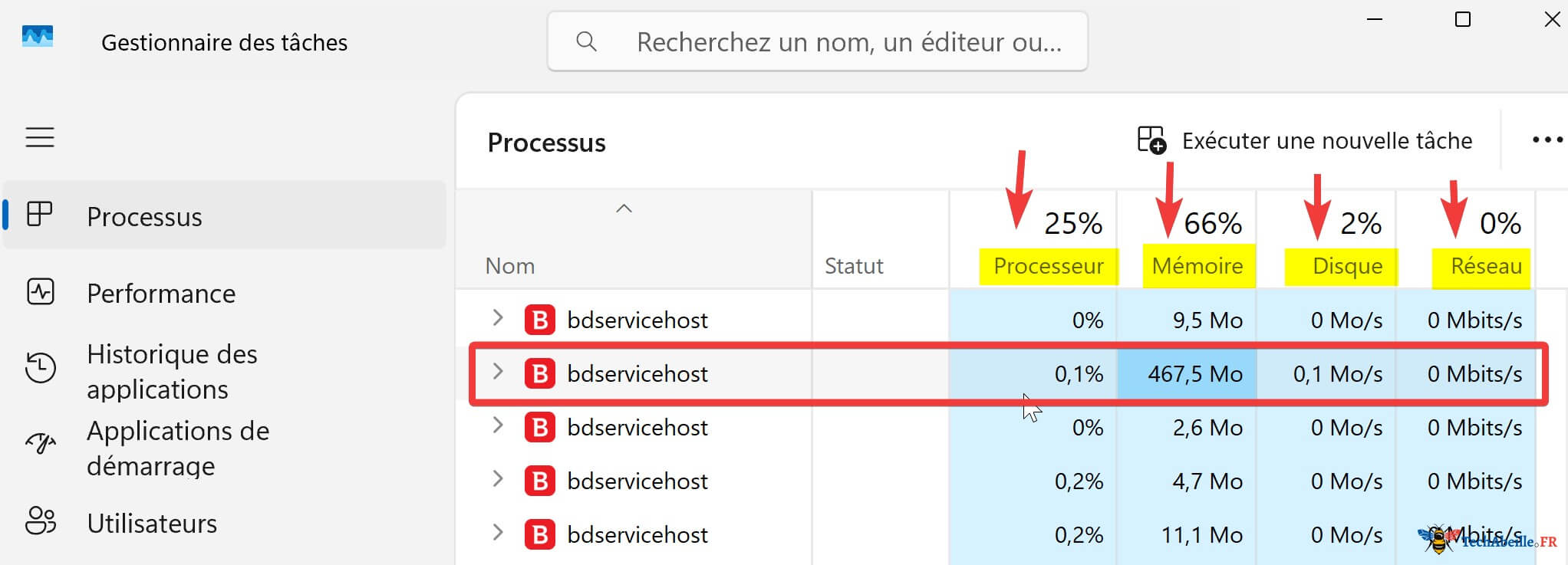Screen dimensions: 1568x565
Task: Click Bitdefender icon of 9,5 Mo row
Action: click(x=539, y=320)
